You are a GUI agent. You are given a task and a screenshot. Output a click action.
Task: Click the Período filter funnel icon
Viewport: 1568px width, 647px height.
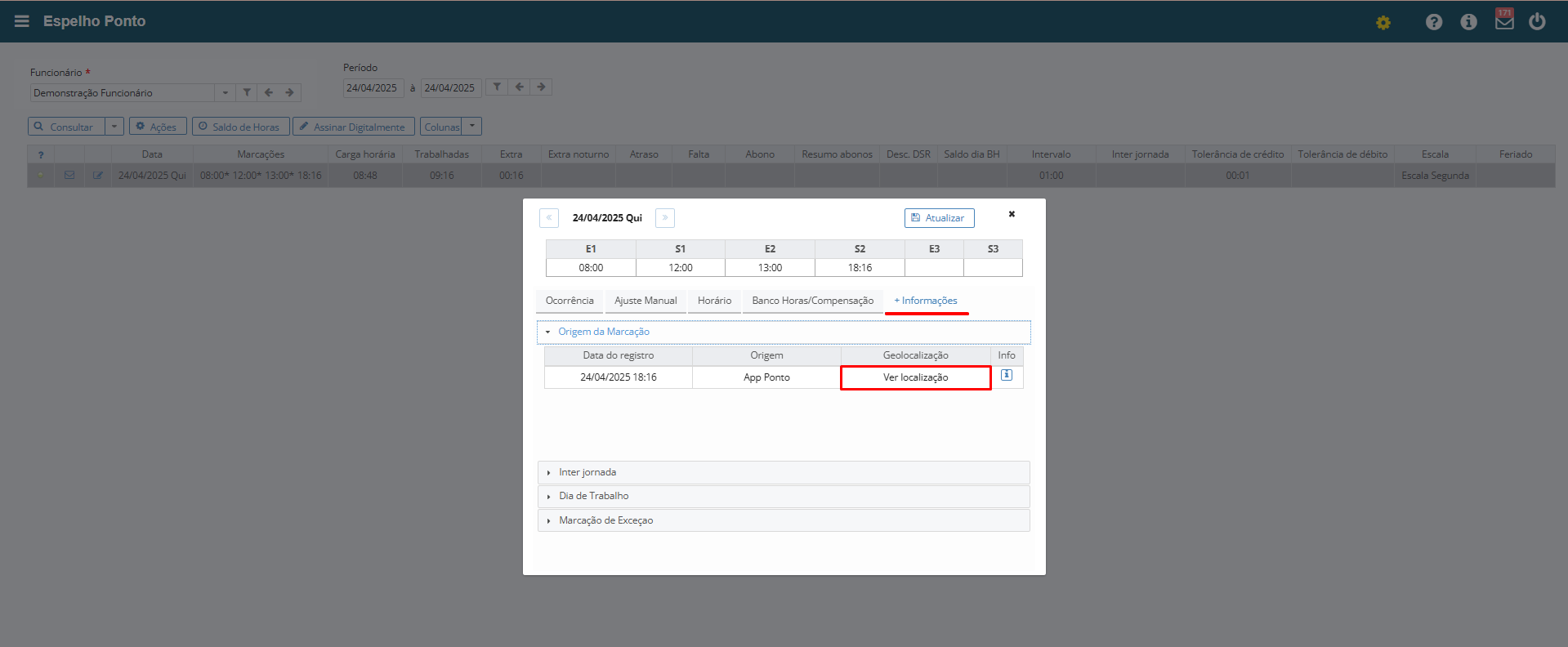click(x=497, y=87)
